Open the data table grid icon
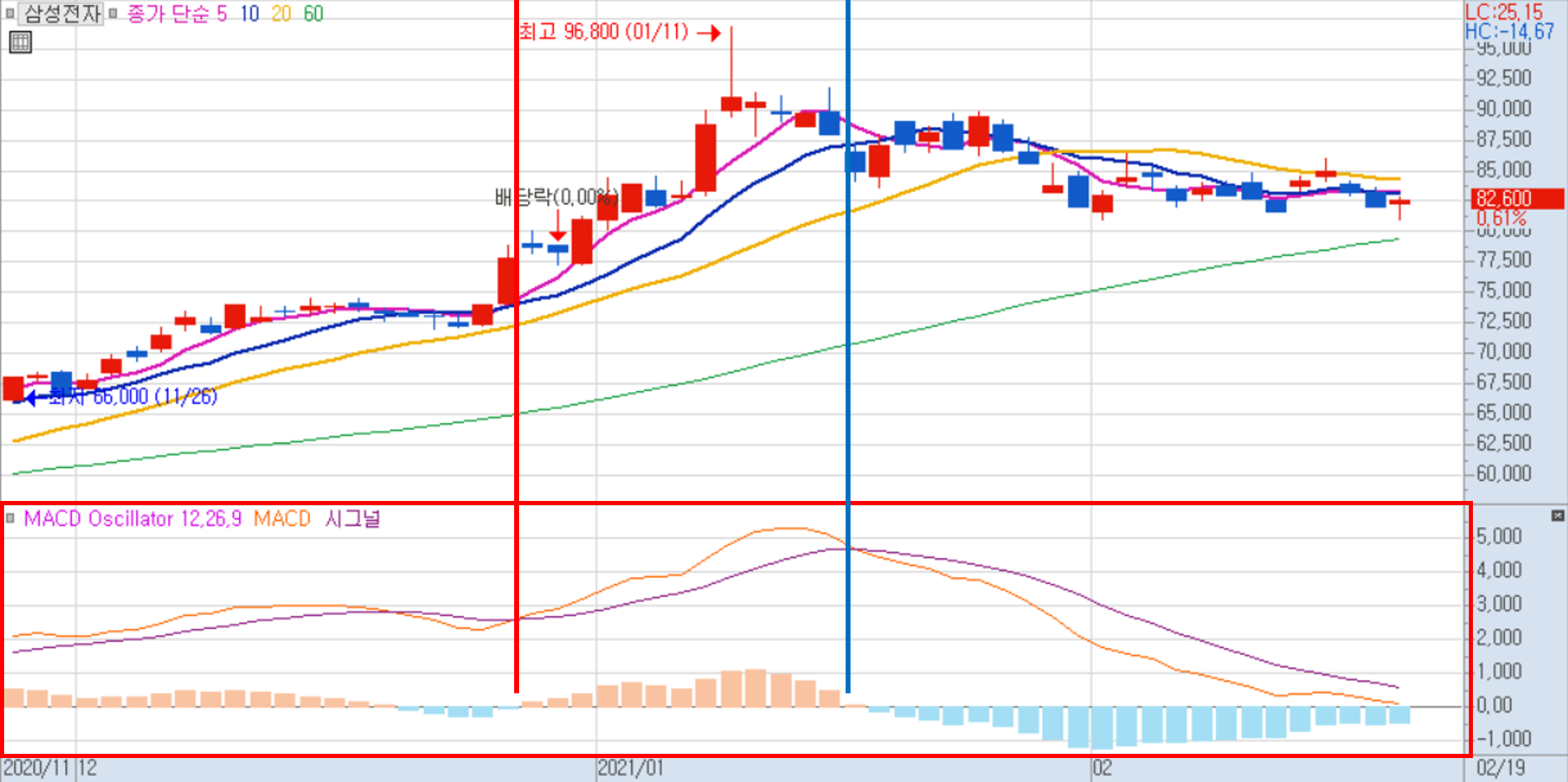 (x=21, y=42)
